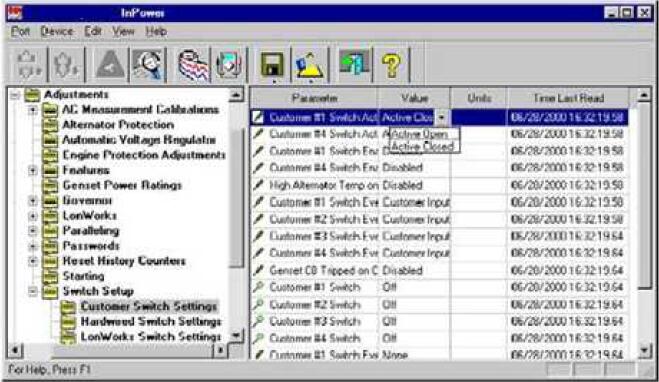Expand the Reset History Counters node

point(33,261)
